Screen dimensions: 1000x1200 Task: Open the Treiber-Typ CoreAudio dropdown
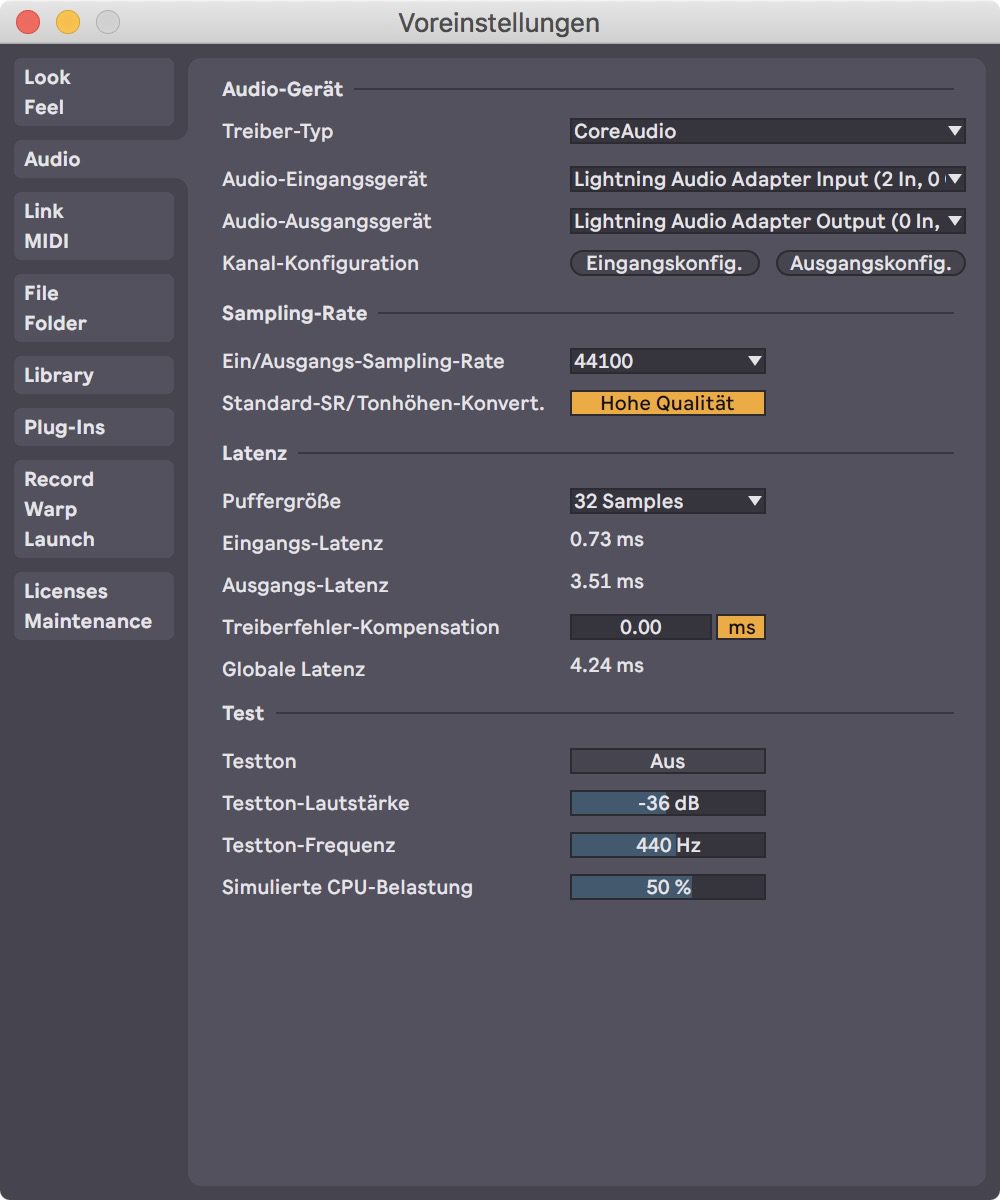point(767,131)
